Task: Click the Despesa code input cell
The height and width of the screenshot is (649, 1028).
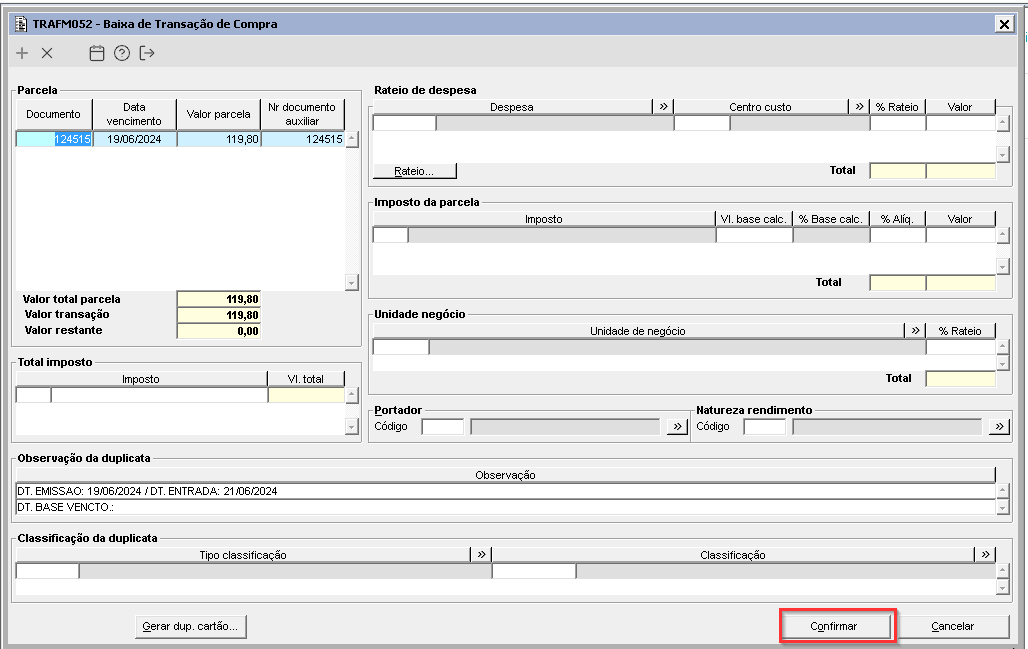Action: click(x=405, y=123)
